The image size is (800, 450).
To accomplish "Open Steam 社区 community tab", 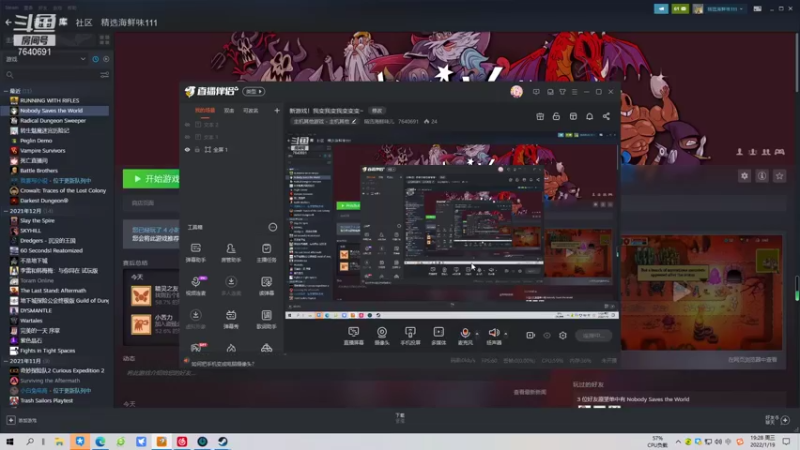I will 84,22.
